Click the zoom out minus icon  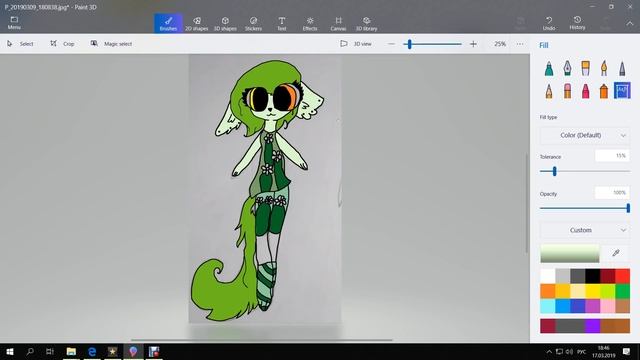(x=391, y=44)
